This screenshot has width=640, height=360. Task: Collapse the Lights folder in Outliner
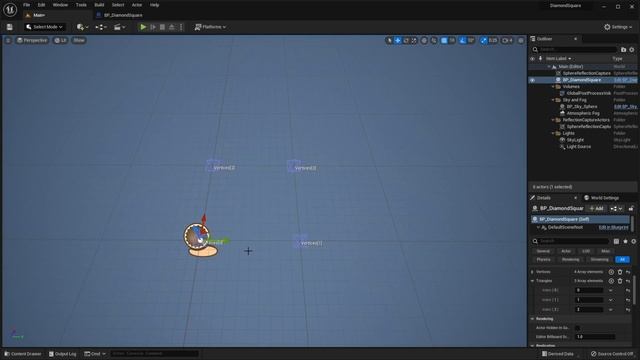[x=553, y=133]
